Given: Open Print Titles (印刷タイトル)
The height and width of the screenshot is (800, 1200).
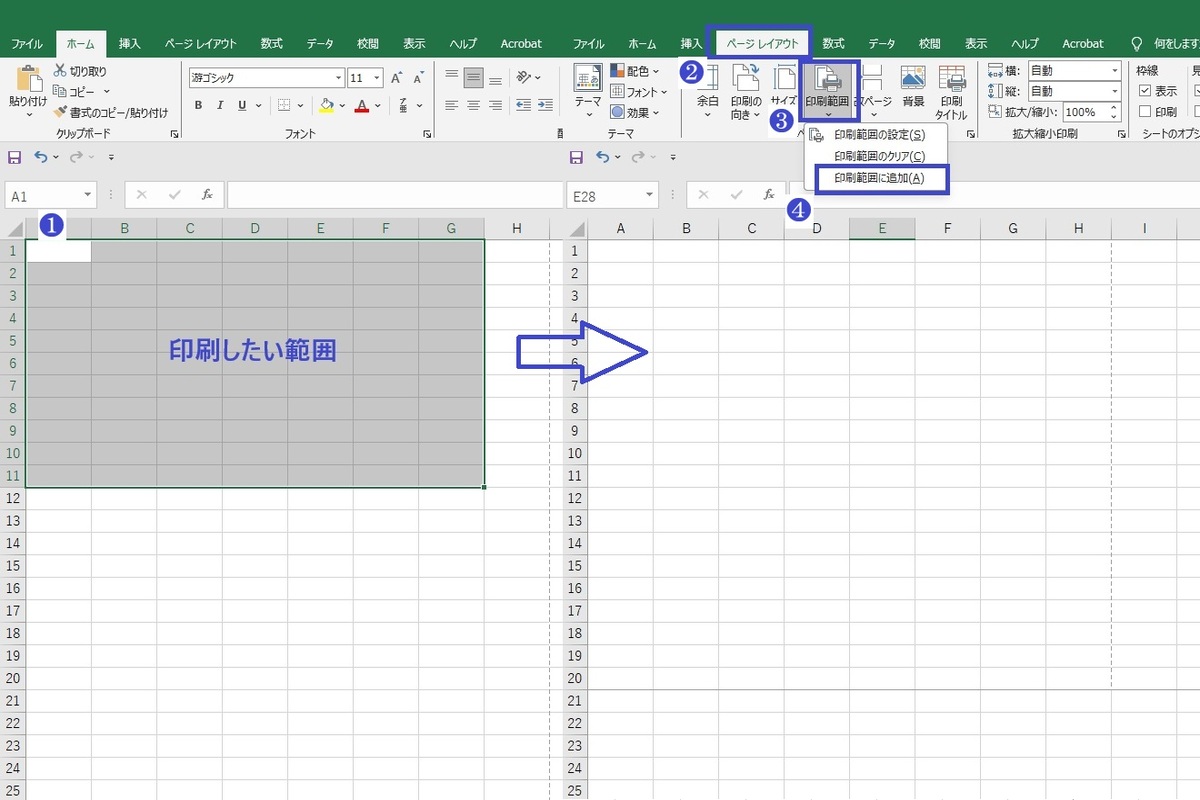Looking at the screenshot, I should click(951, 88).
